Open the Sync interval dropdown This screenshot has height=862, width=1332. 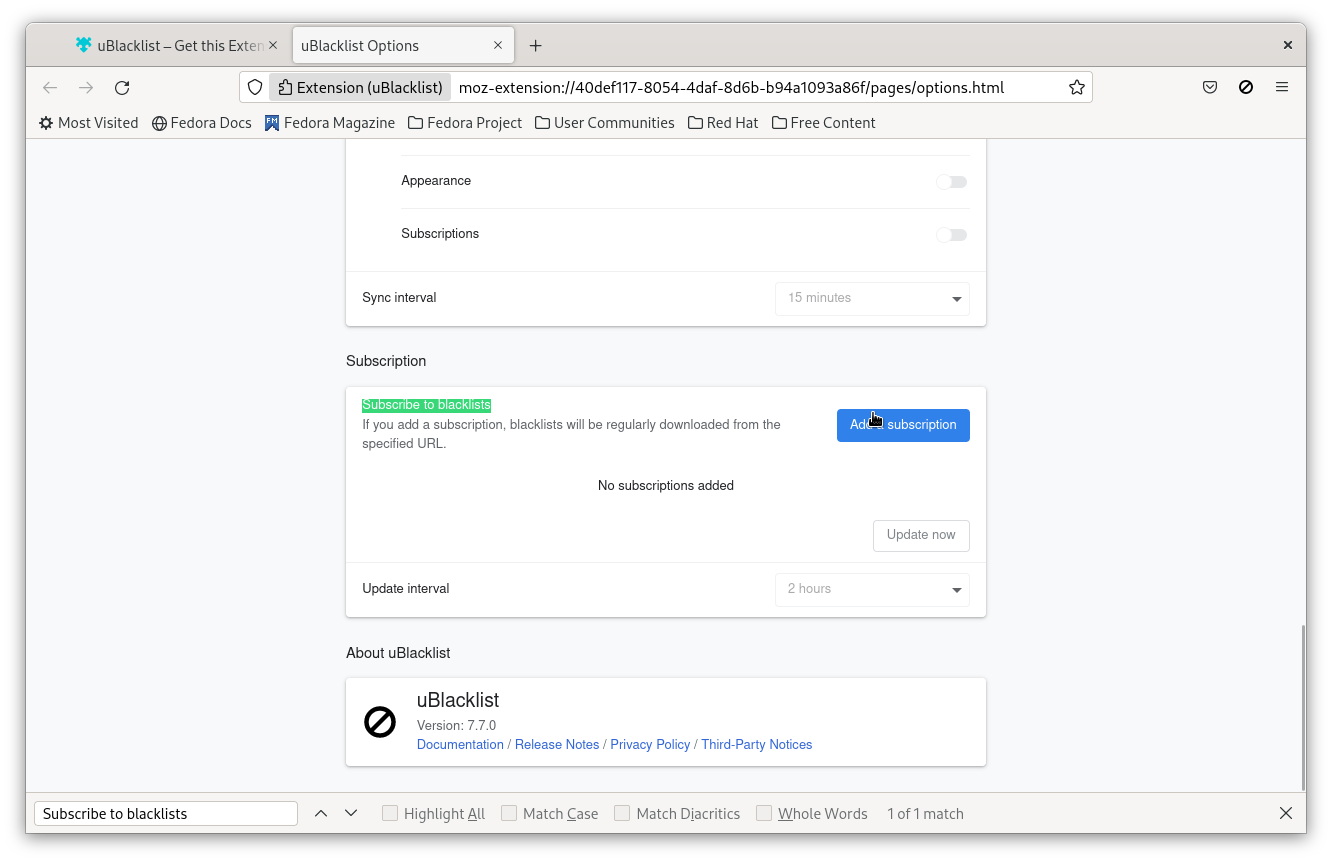[872, 298]
